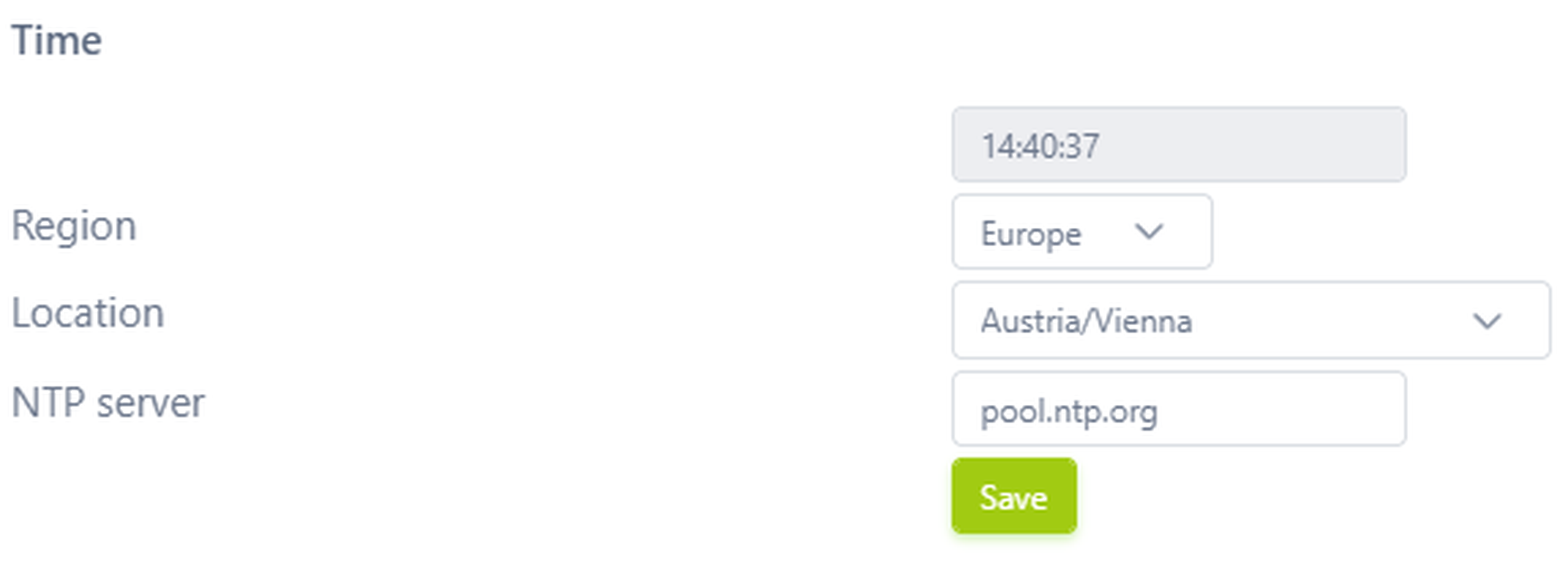Image resolution: width=1568 pixels, height=572 pixels.
Task: Click the chevron arrow on the Location dropdown
Action: coord(1486,321)
